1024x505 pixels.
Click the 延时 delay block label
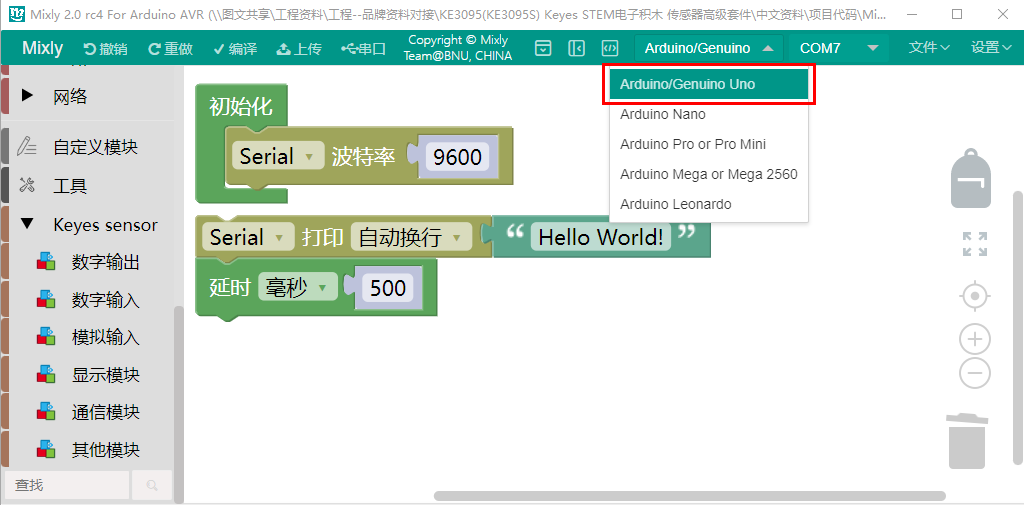230,287
